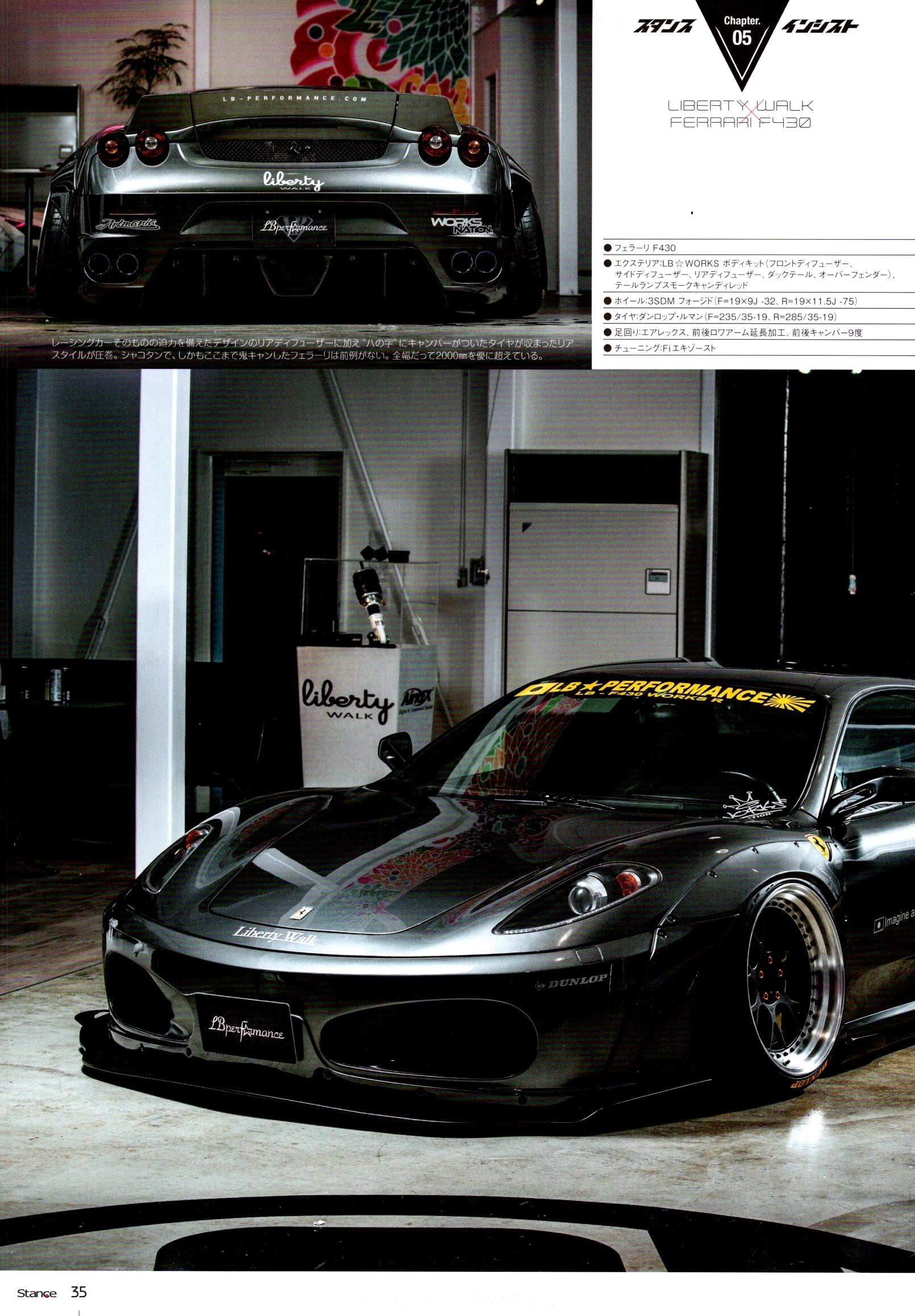
Task: Select the ホイール:3SDM フォージド spec line
Action: coord(730,301)
